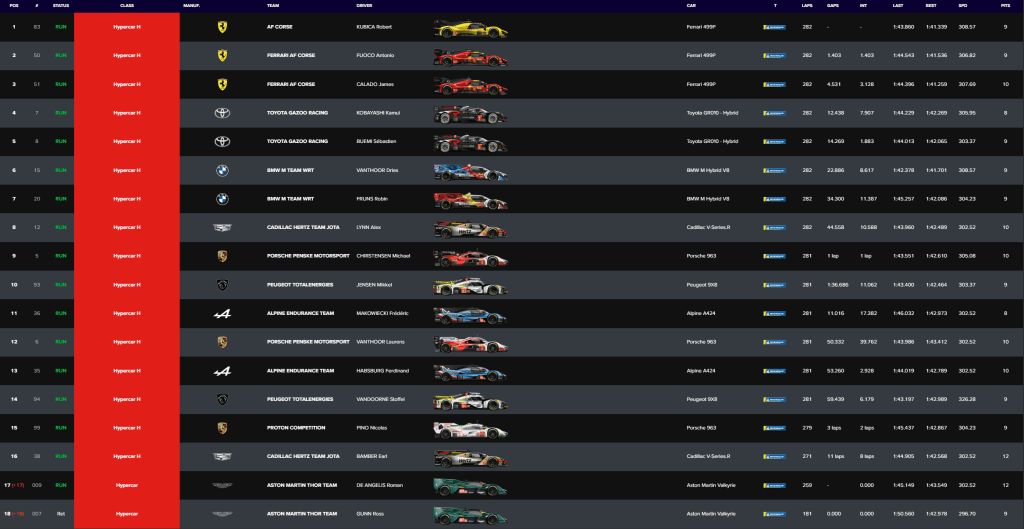Click the SPD column header
The width and height of the screenshot is (1024, 529).
963,5
